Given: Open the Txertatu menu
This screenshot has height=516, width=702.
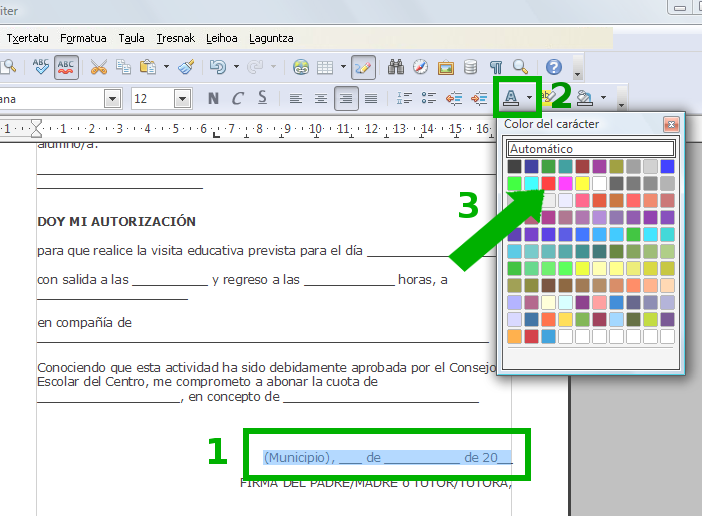Looking at the screenshot, I should 27,38.
